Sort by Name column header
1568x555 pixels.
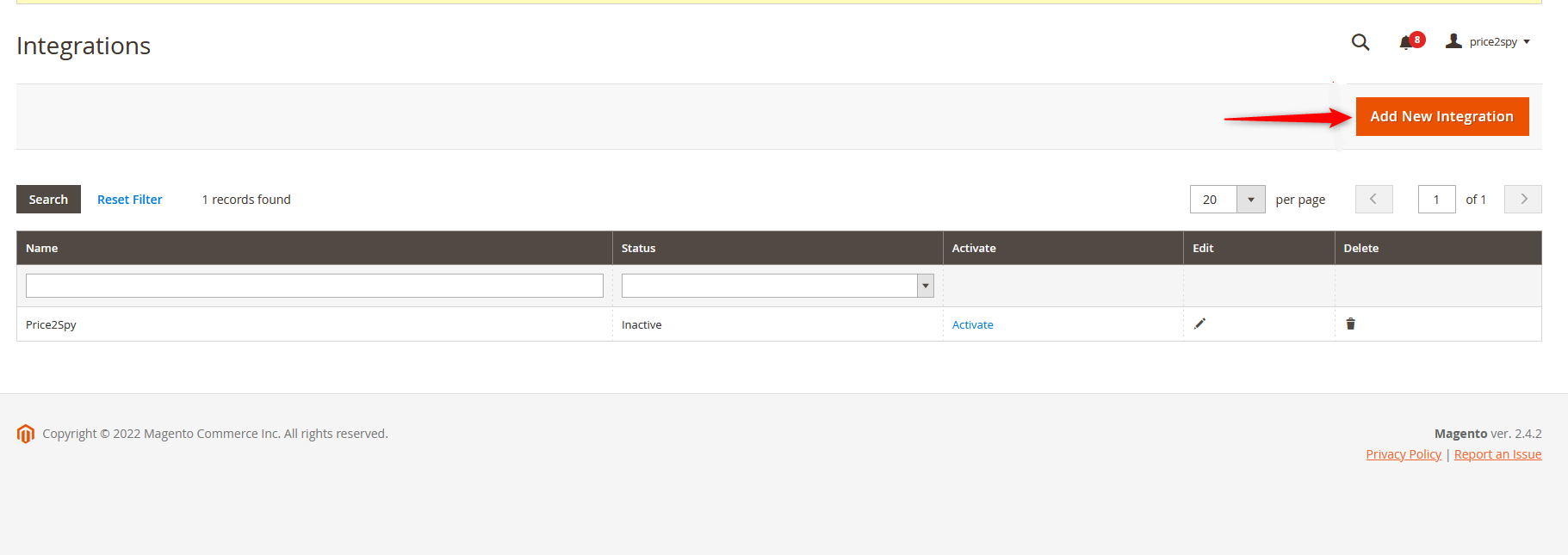(x=314, y=248)
